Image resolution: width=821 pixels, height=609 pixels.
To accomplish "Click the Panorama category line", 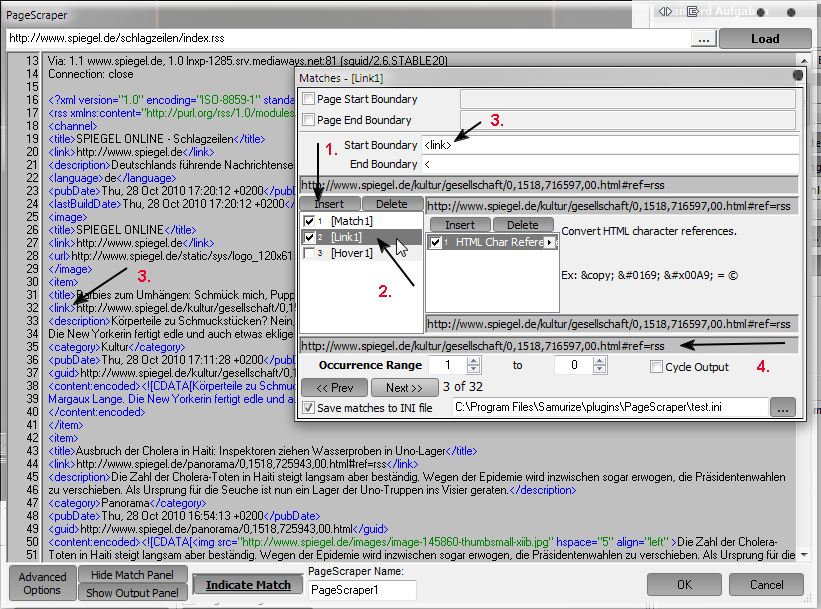I will 127,503.
